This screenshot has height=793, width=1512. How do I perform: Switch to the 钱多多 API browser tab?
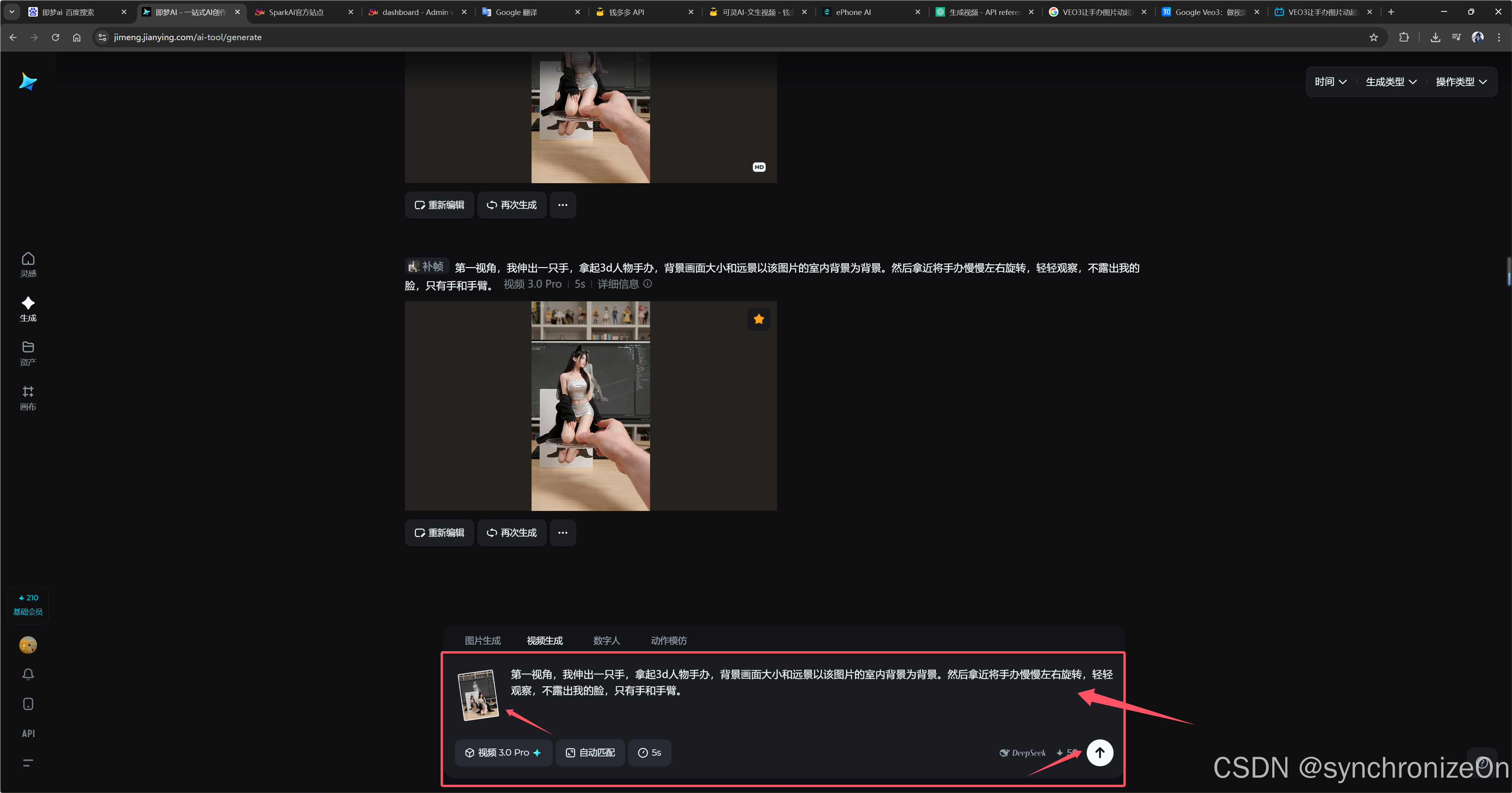coord(645,12)
